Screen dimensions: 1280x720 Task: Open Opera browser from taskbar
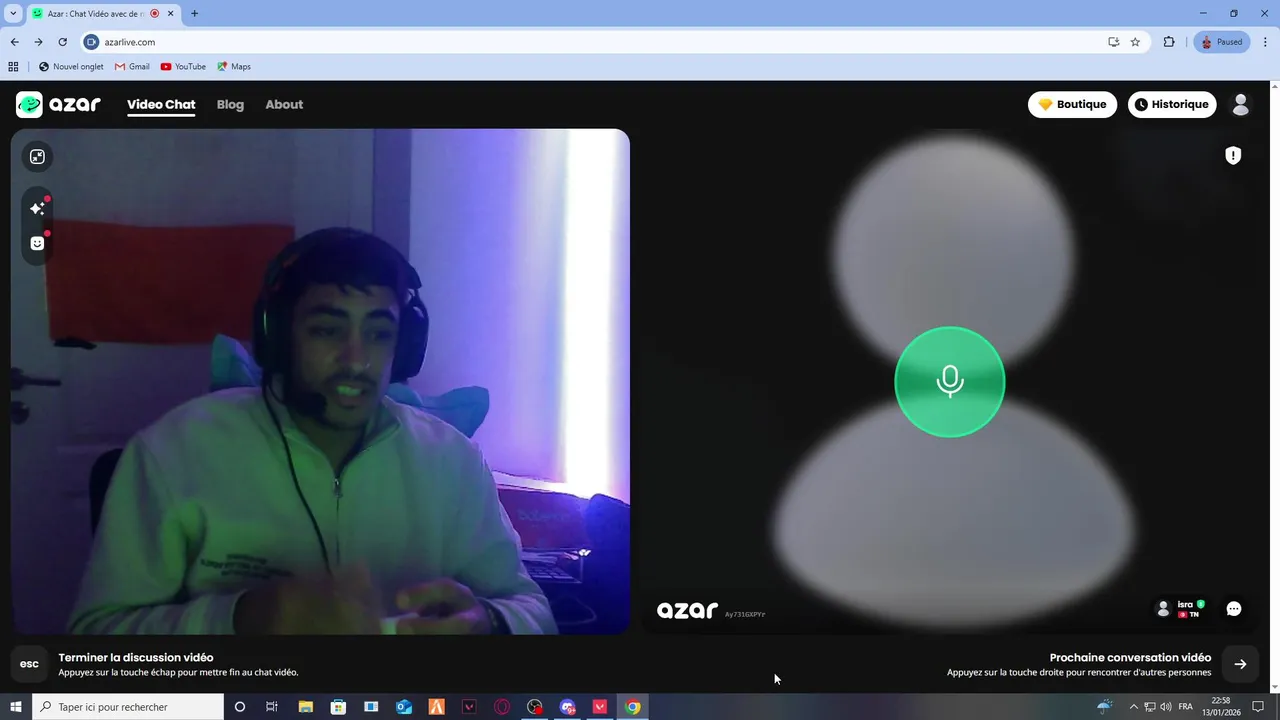[502, 707]
